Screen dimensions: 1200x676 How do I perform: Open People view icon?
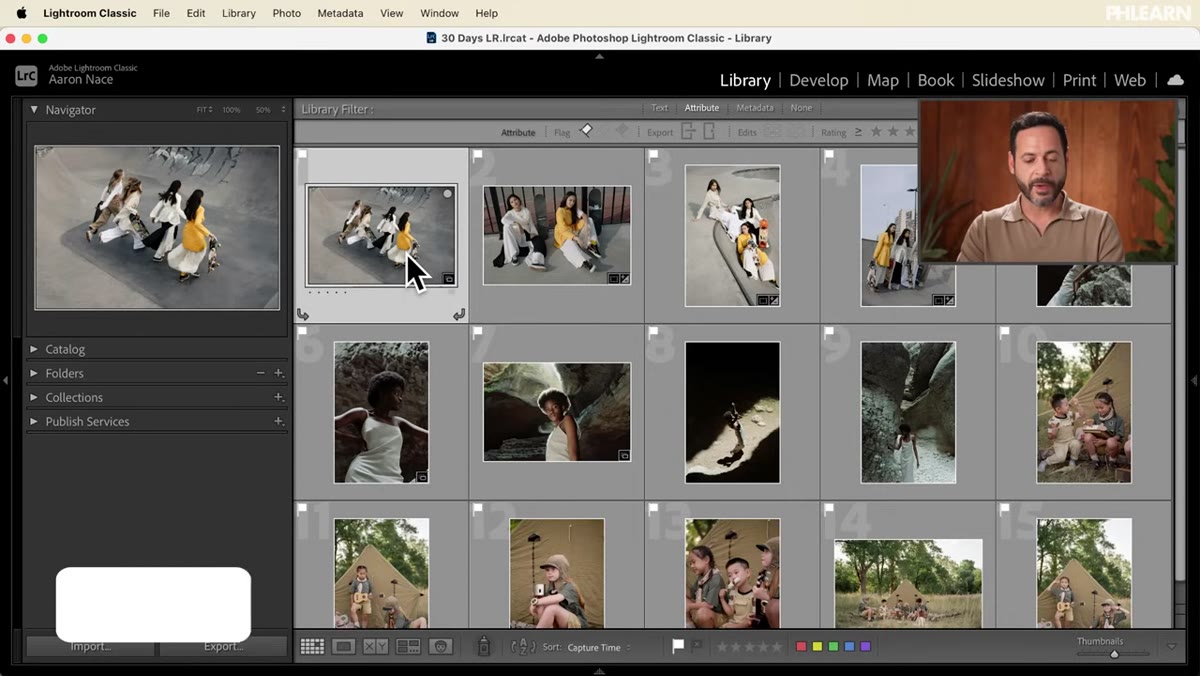(x=441, y=647)
